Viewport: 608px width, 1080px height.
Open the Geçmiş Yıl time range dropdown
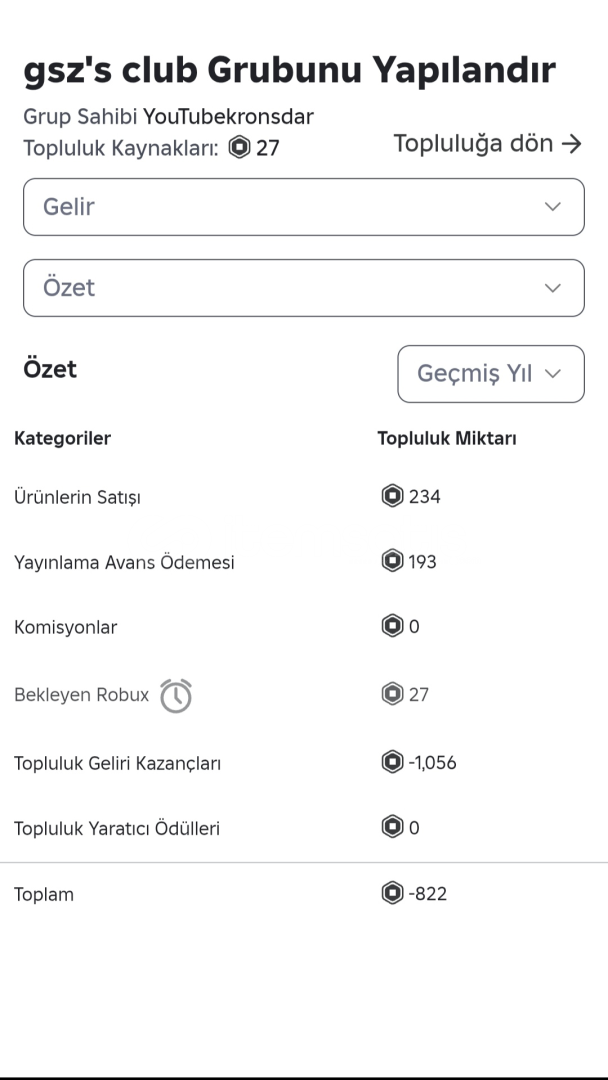(490, 374)
